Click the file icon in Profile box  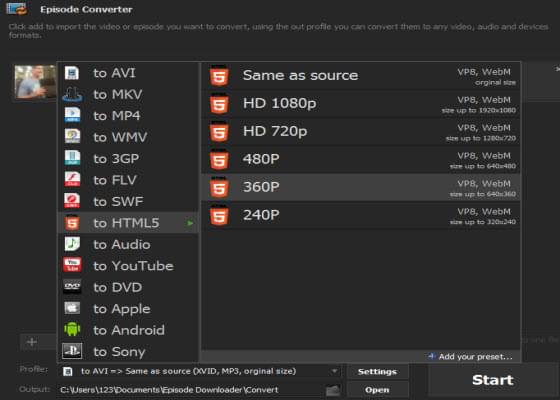click(68, 371)
